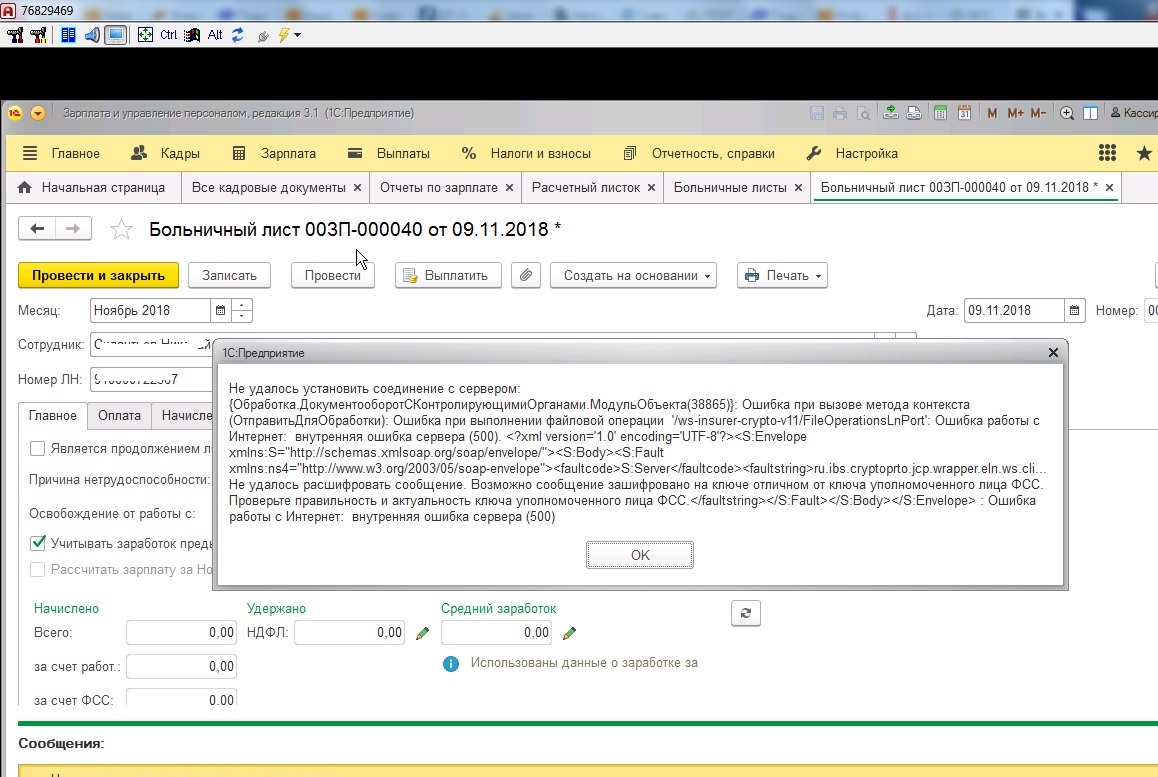This screenshot has width=1158, height=777.
Task: Close the Отчеты по зарплате tab
Action: [x=509, y=188]
